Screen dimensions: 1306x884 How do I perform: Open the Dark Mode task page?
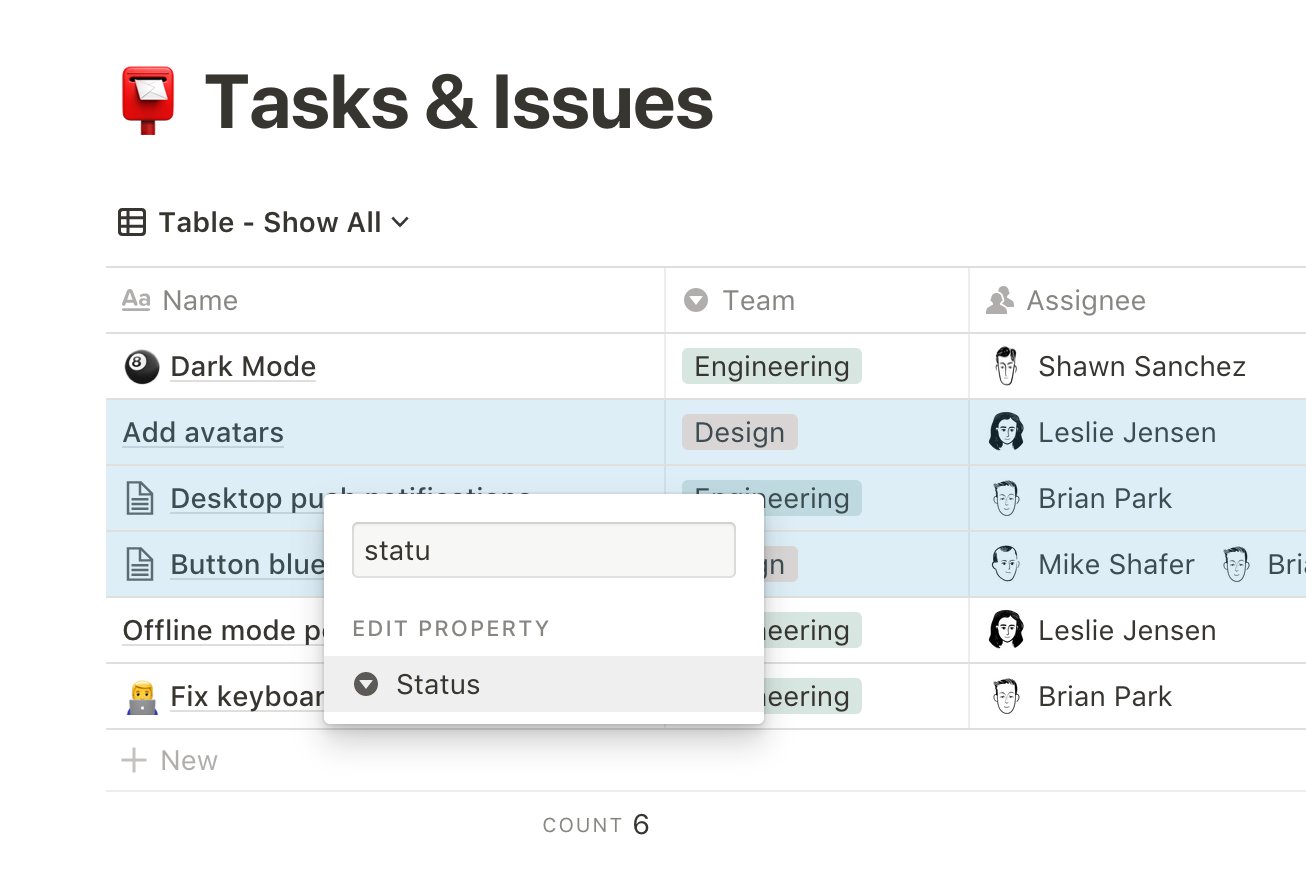point(243,367)
